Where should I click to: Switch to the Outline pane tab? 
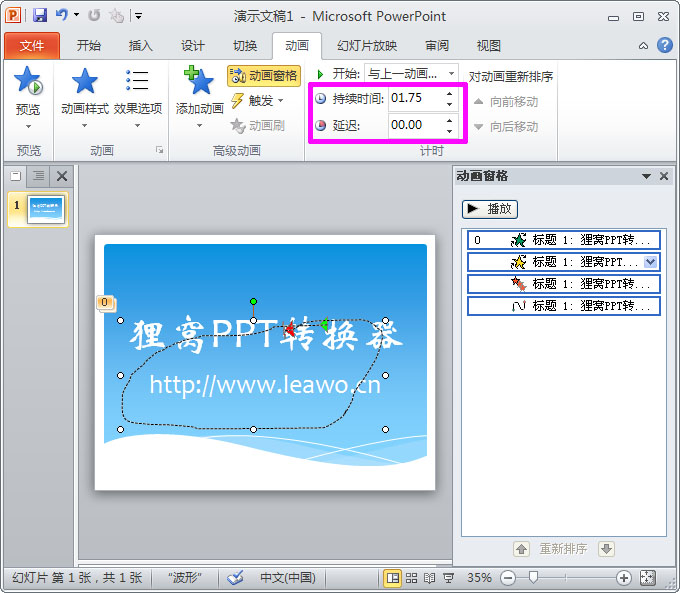(x=39, y=176)
